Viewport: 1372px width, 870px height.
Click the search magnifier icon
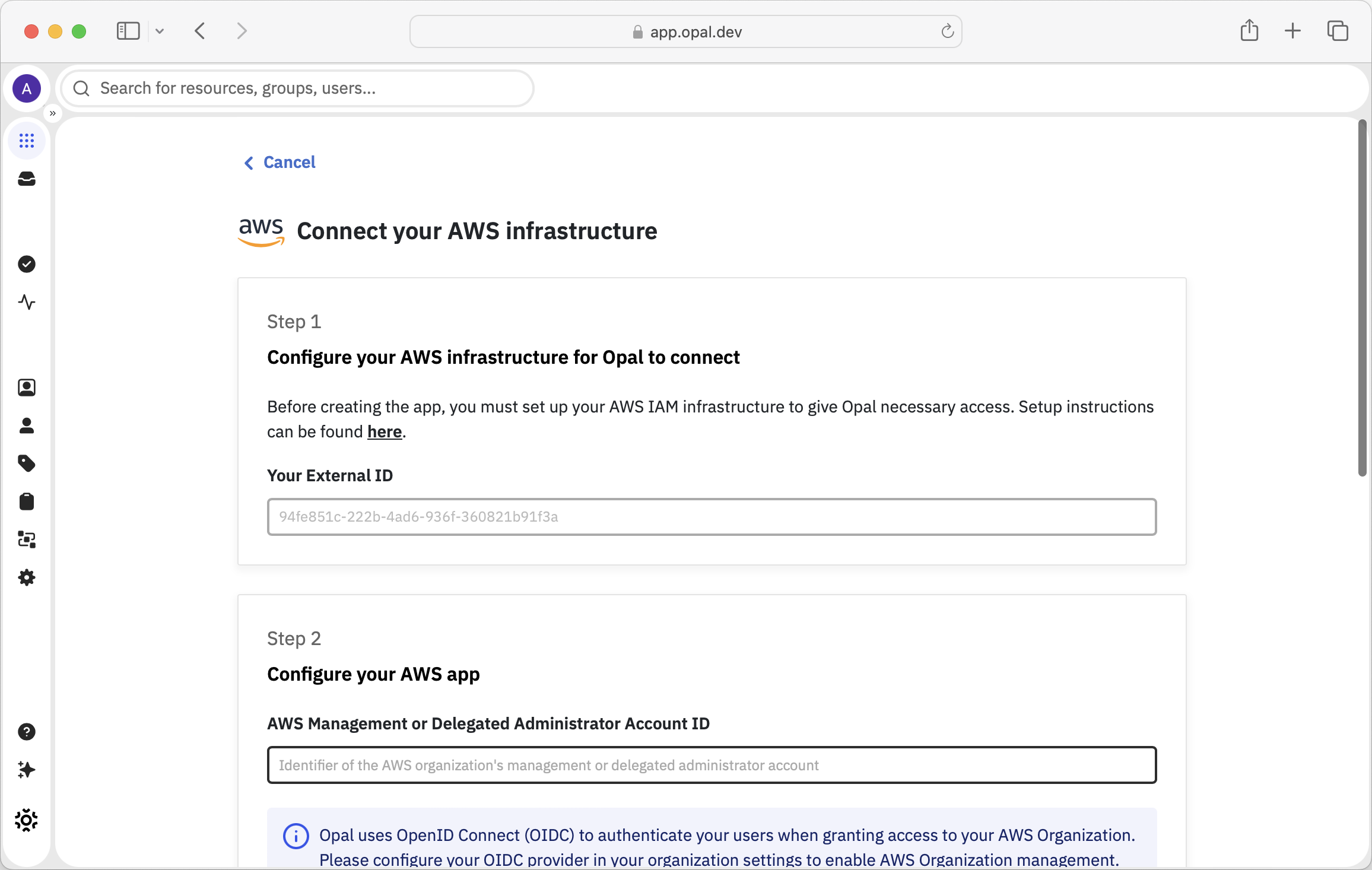(81, 88)
